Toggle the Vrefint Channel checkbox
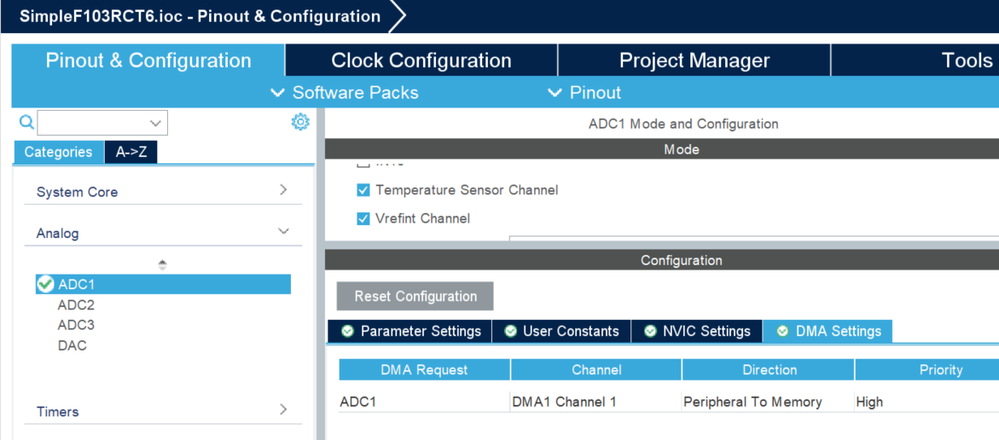 coord(363,218)
